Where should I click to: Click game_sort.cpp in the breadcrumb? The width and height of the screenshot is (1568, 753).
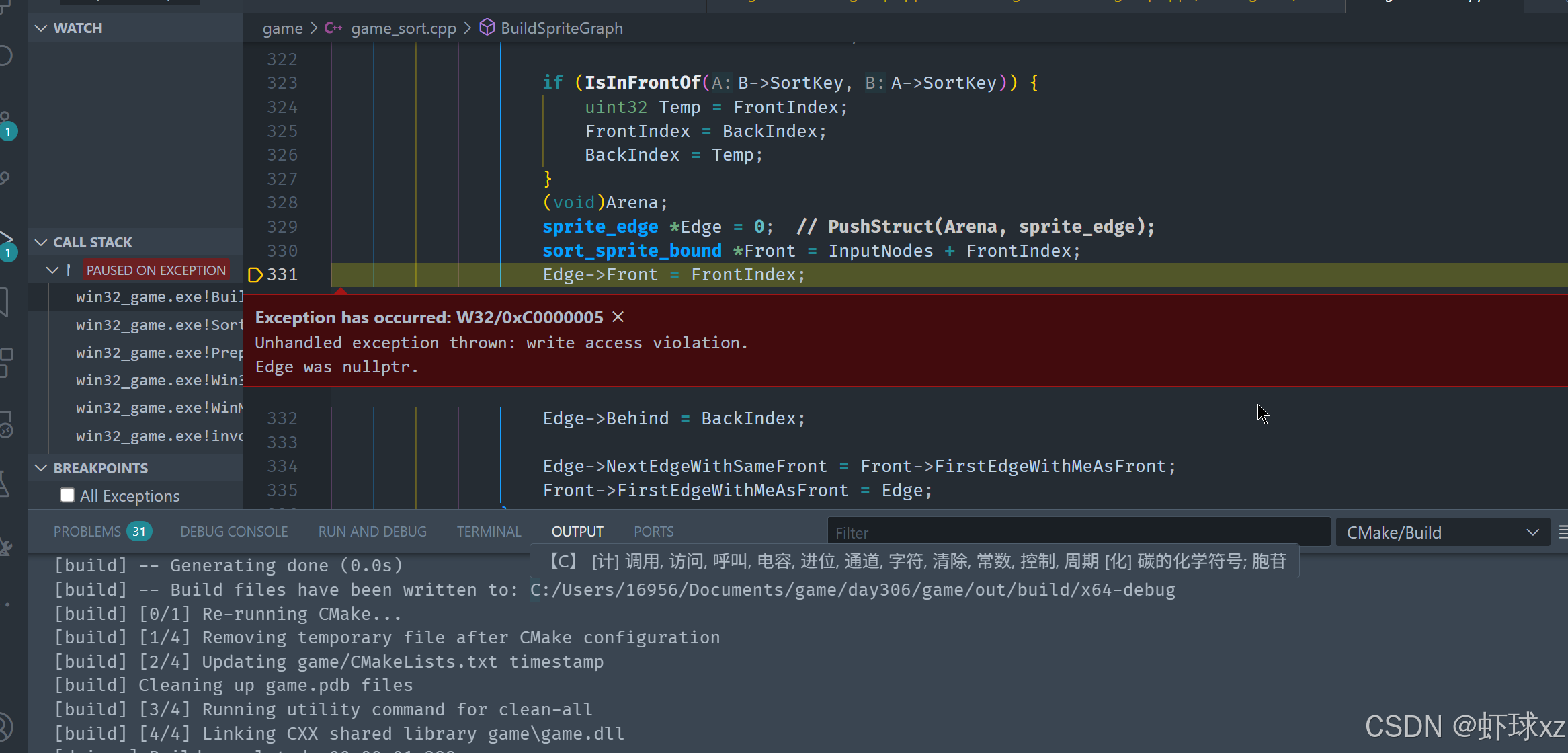click(x=403, y=28)
